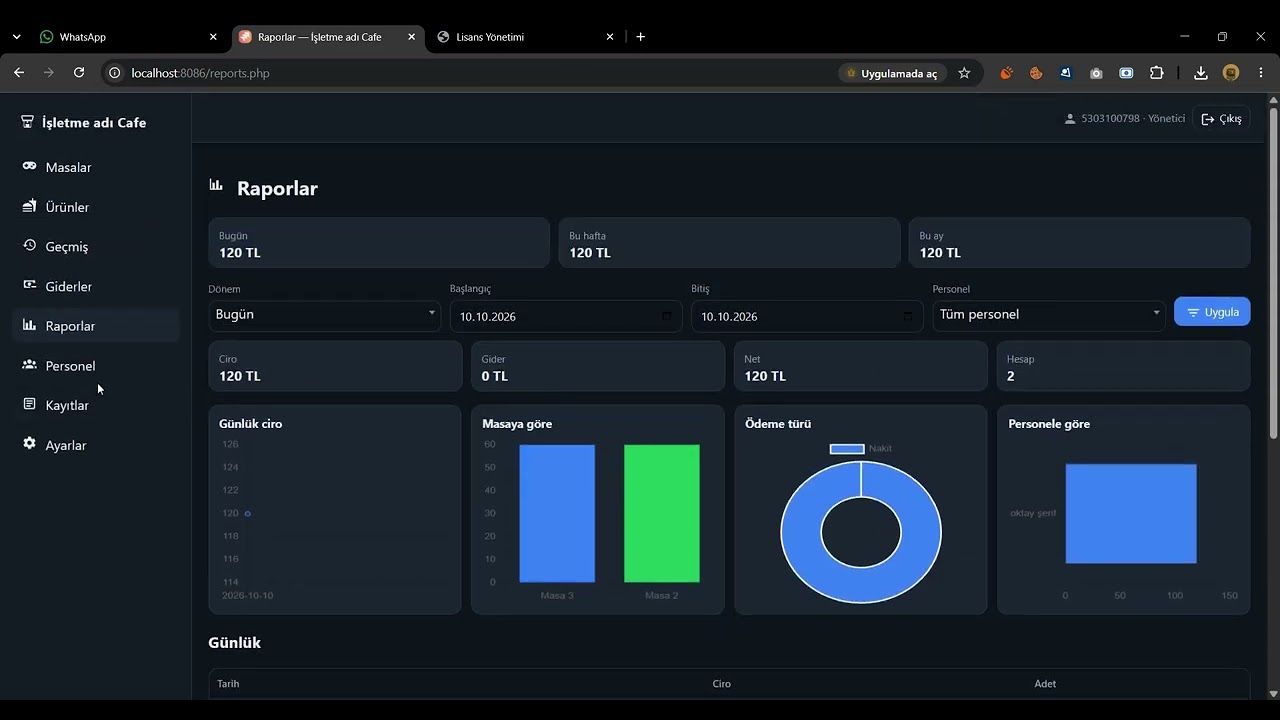1280x720 pixels.
Task: Click the Kayıtlar list icon
Action: point(29,404)
